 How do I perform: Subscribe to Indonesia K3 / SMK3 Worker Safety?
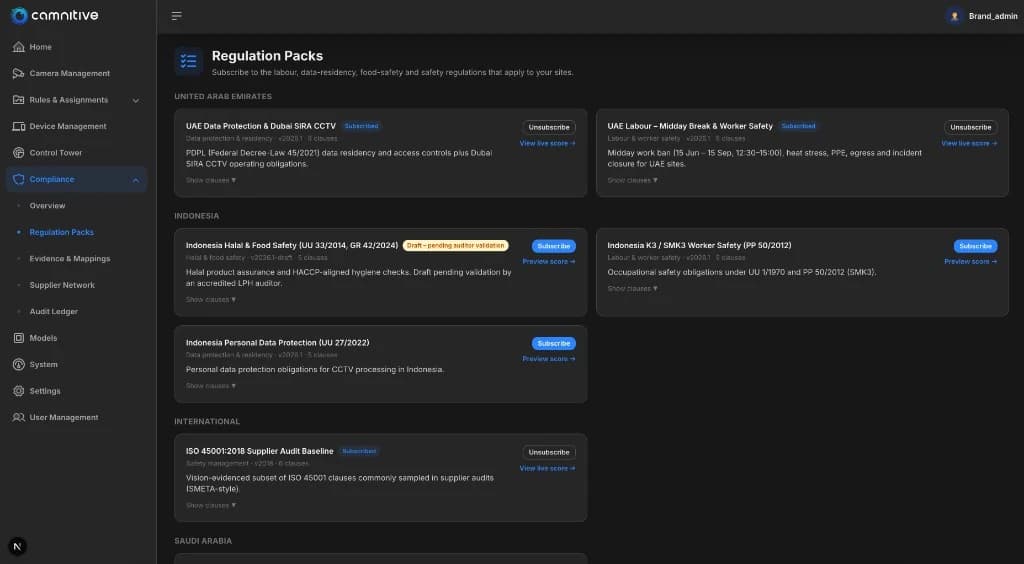[975, 246]
